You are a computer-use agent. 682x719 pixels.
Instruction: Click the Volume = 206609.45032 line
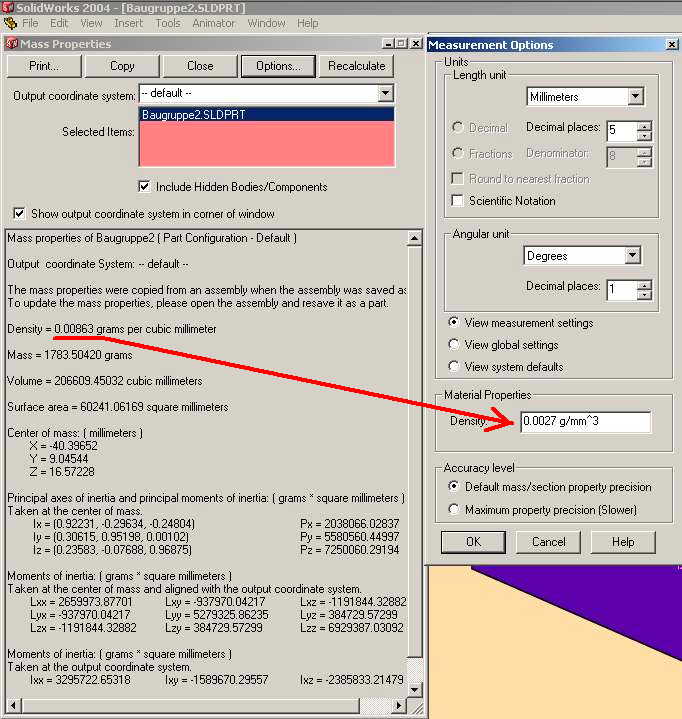105,381
